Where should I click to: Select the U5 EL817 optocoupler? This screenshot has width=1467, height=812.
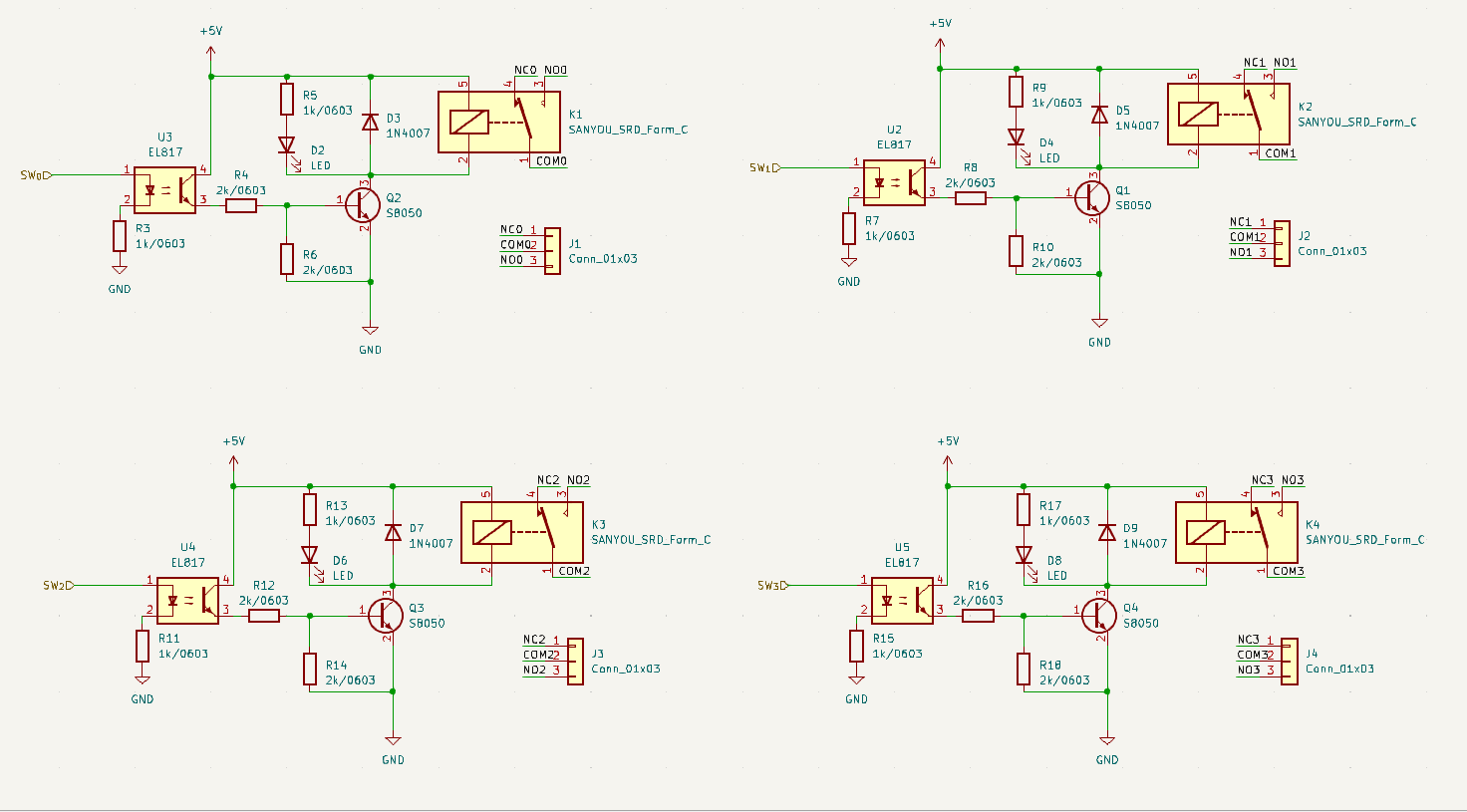tap(902, 600)
